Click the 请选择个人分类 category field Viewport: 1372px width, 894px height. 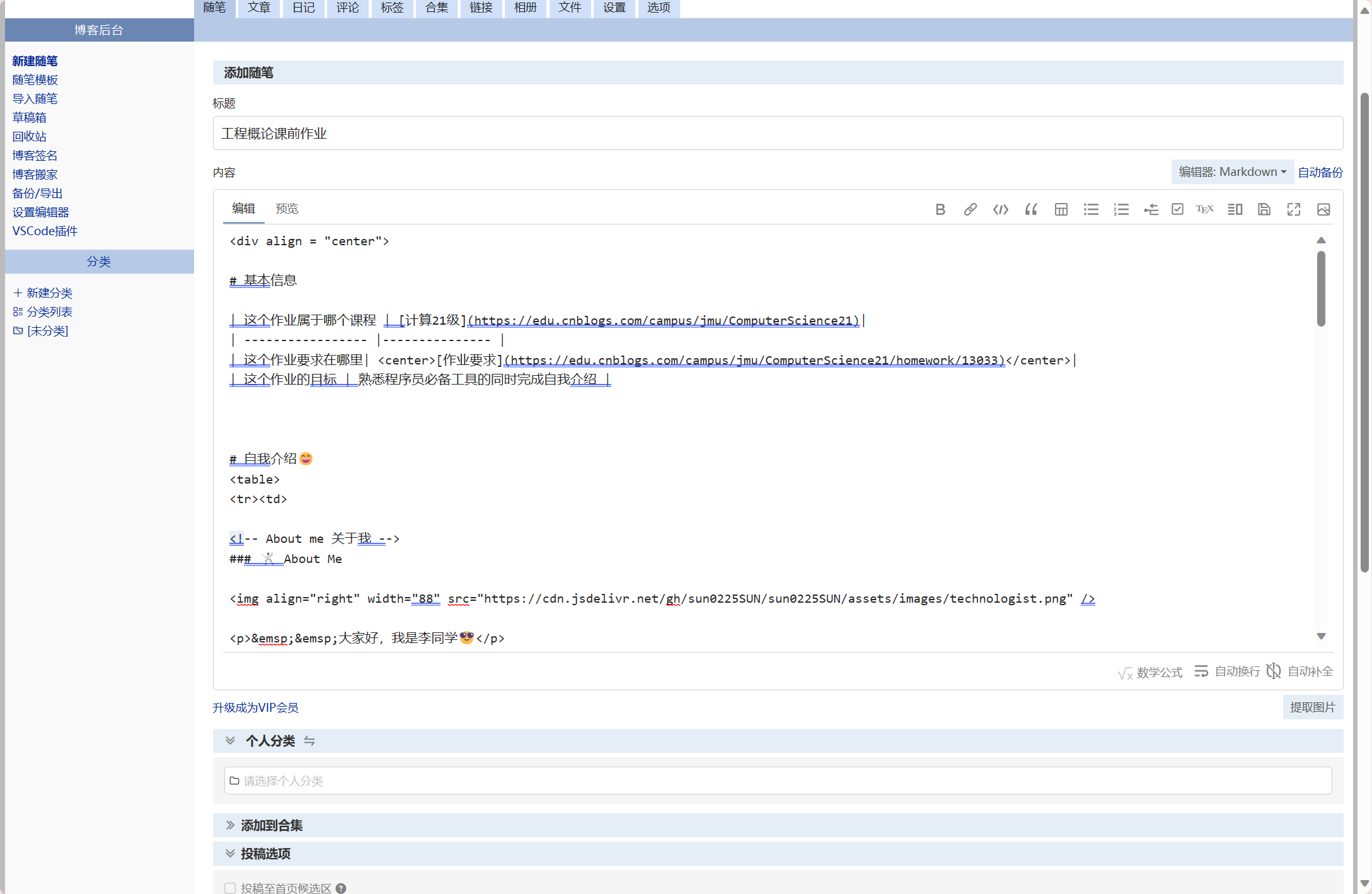click(x=777, y=781)
